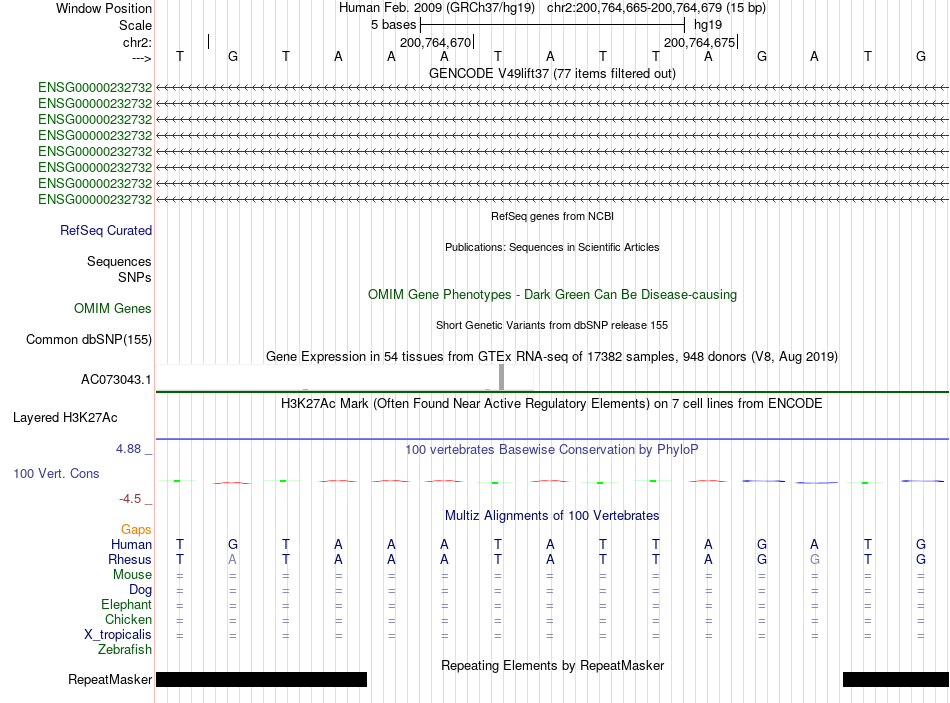This screenshot has width=950, height=703.
Task: Click the Common dbSNP(155) track label
Action: 88,339
